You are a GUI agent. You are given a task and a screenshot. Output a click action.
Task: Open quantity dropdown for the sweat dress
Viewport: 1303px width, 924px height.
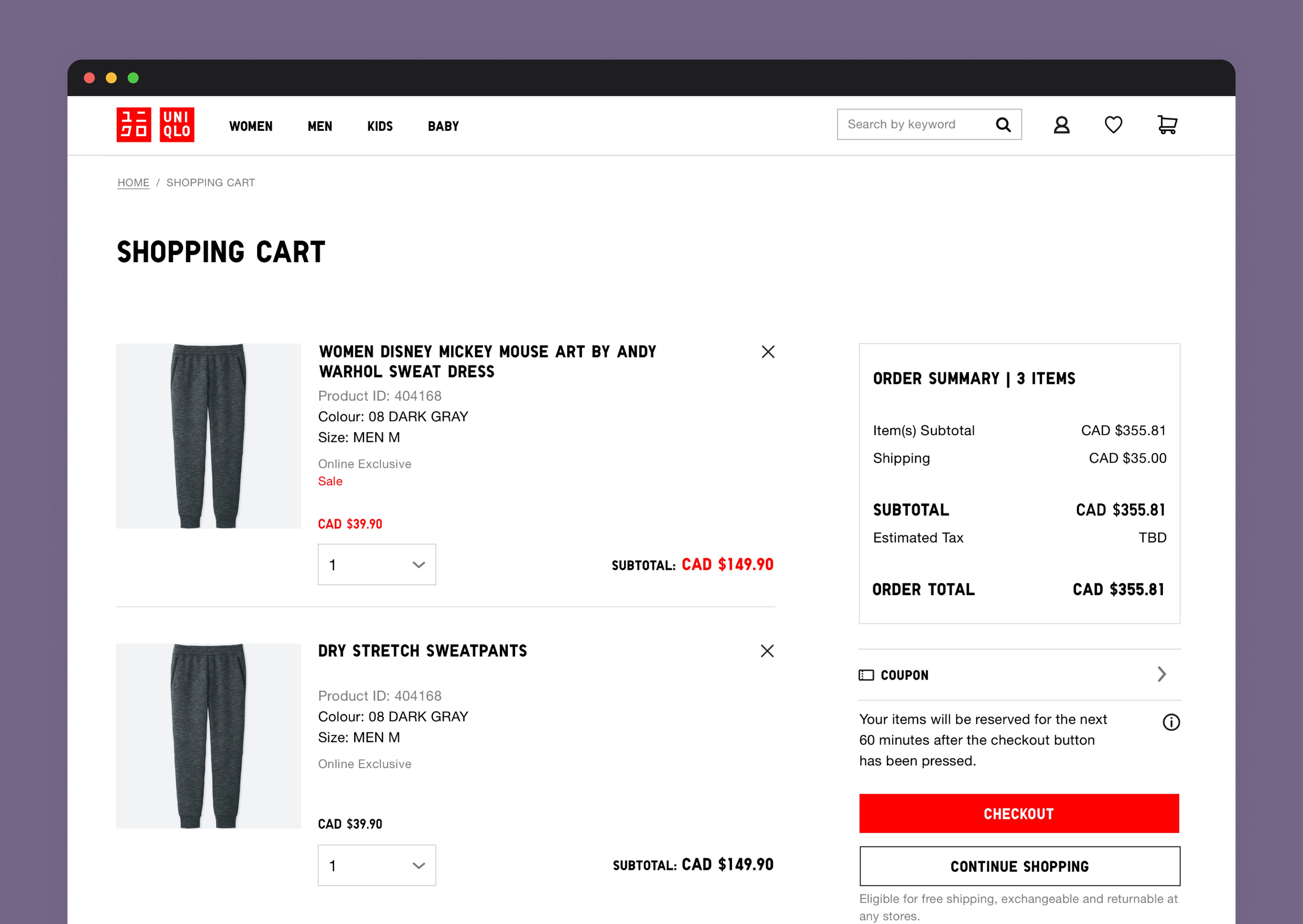[x=377, y=564]
